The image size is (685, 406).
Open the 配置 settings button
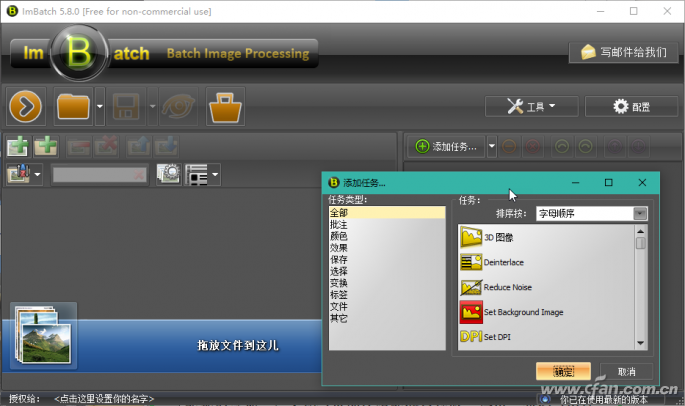point(631,106)
